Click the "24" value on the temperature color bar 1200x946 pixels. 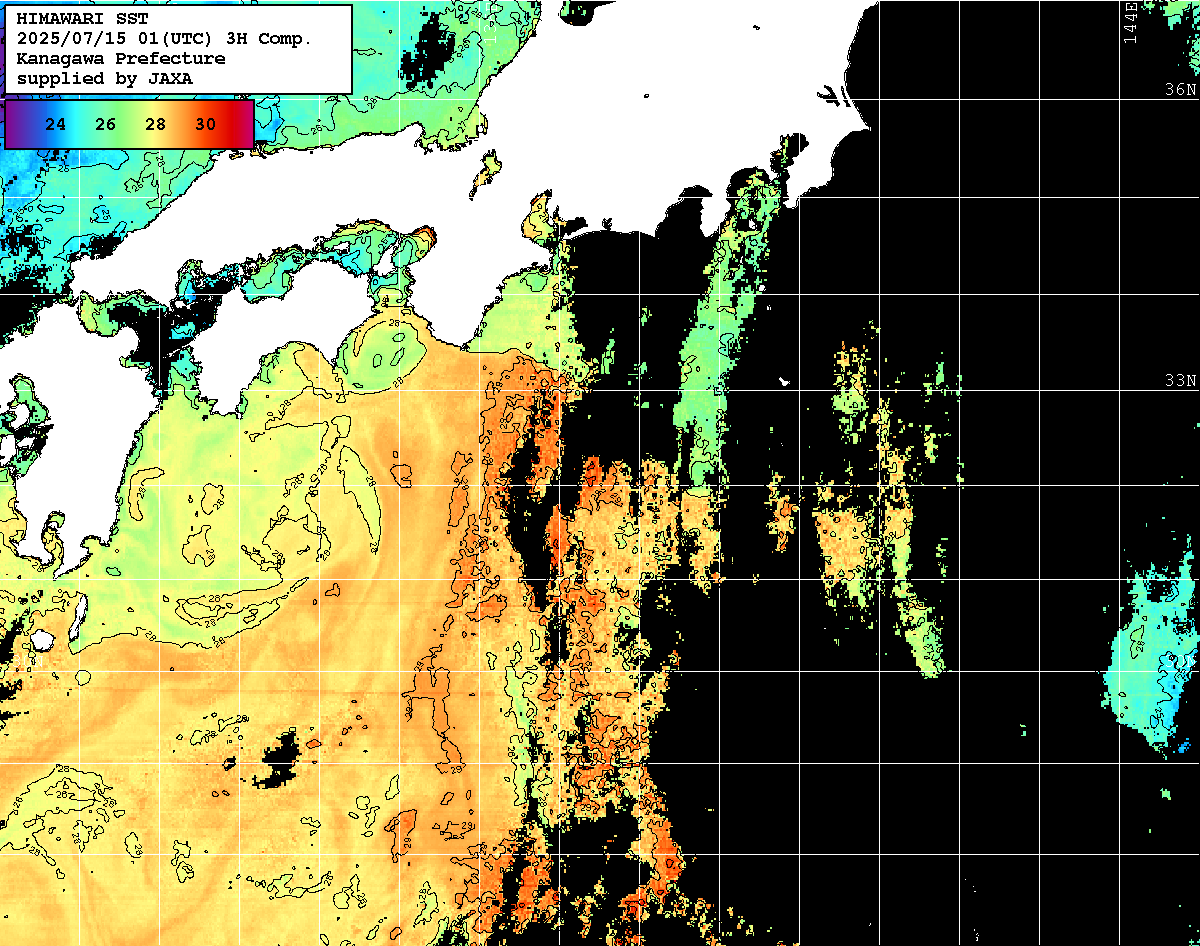(x=57, y=125)
